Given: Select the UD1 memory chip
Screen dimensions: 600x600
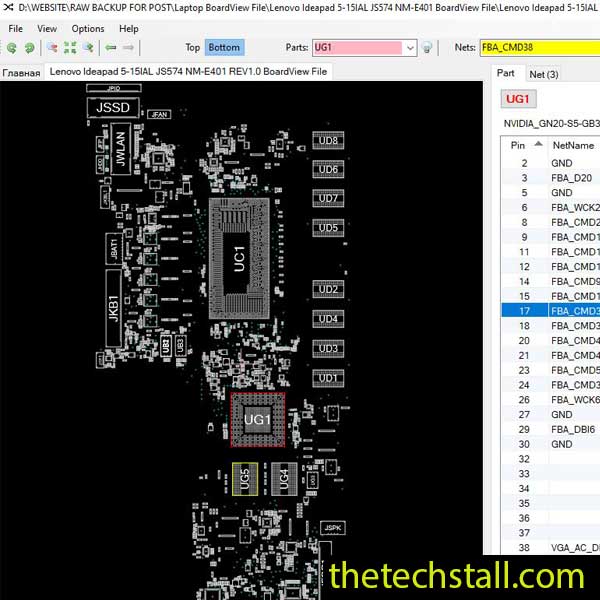Looking at the screenshot, I should [328, 378].
